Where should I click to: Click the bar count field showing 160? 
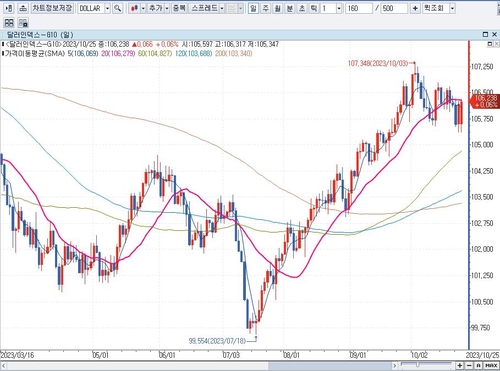[359, 8]
